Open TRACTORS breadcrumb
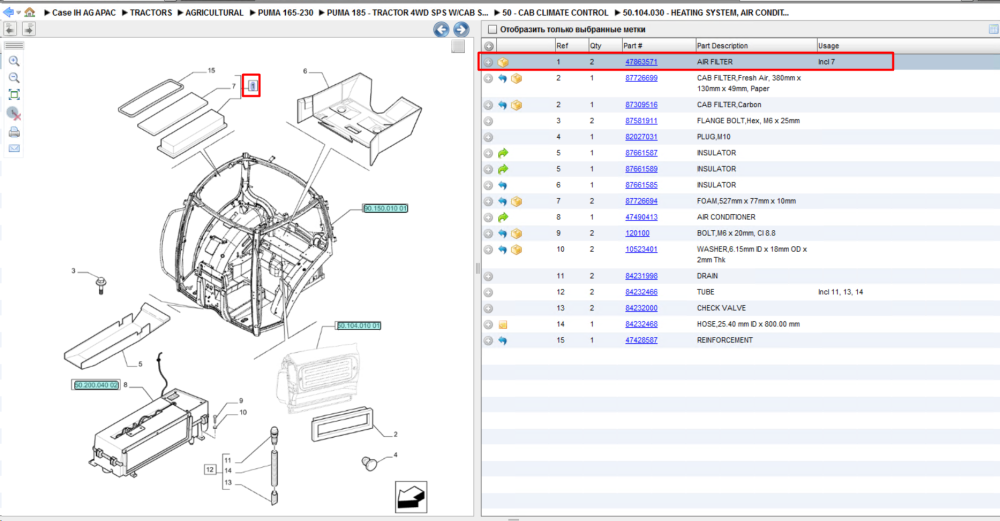Image resolution: width=1000 pixels, height=521 pixels. pyautogui.click(x=151, y=13)
